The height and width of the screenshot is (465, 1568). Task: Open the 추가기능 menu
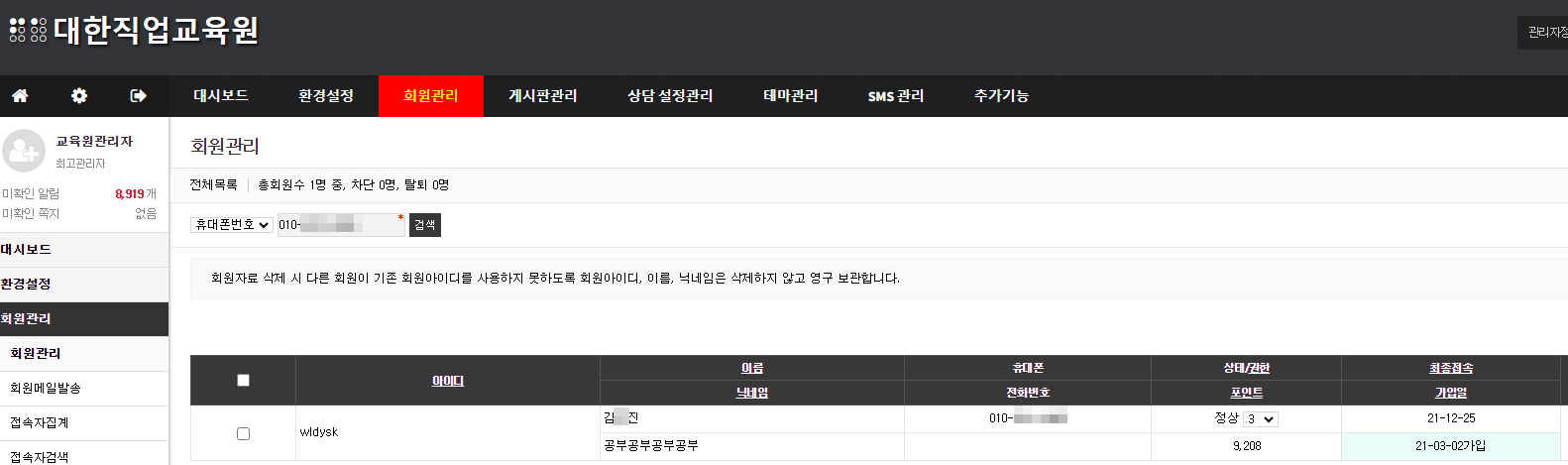[x=1001, y=96]
